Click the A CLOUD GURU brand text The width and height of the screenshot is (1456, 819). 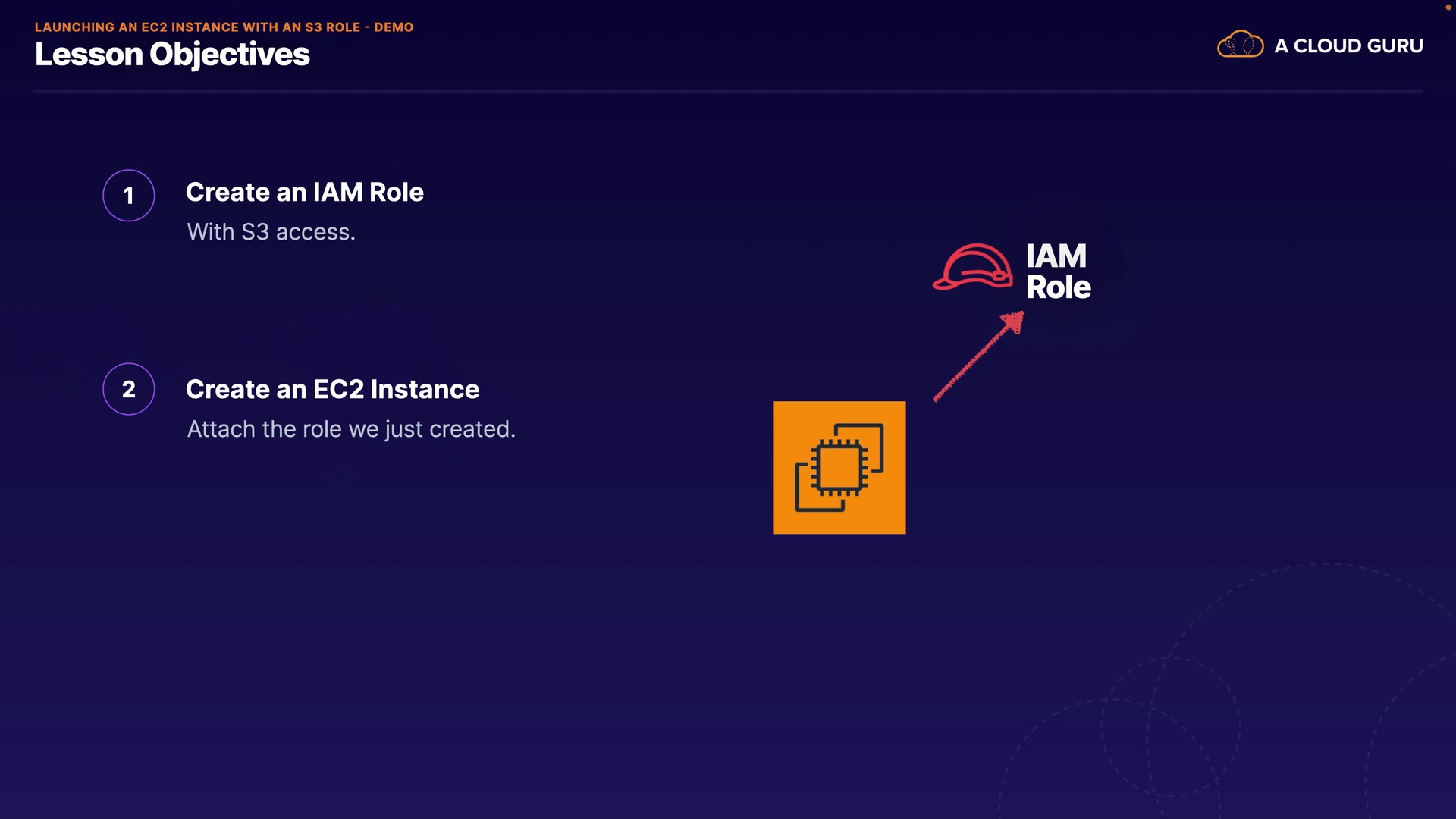click(1348, 45)
